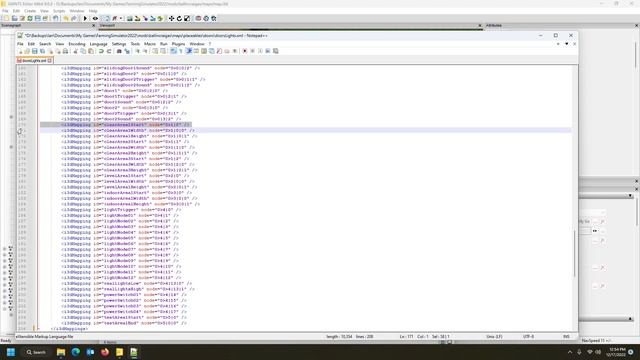
Task: Toggle Word Wrap in Notepad++ toolbar
Action: pyautogui.click(x=173, y=51)
